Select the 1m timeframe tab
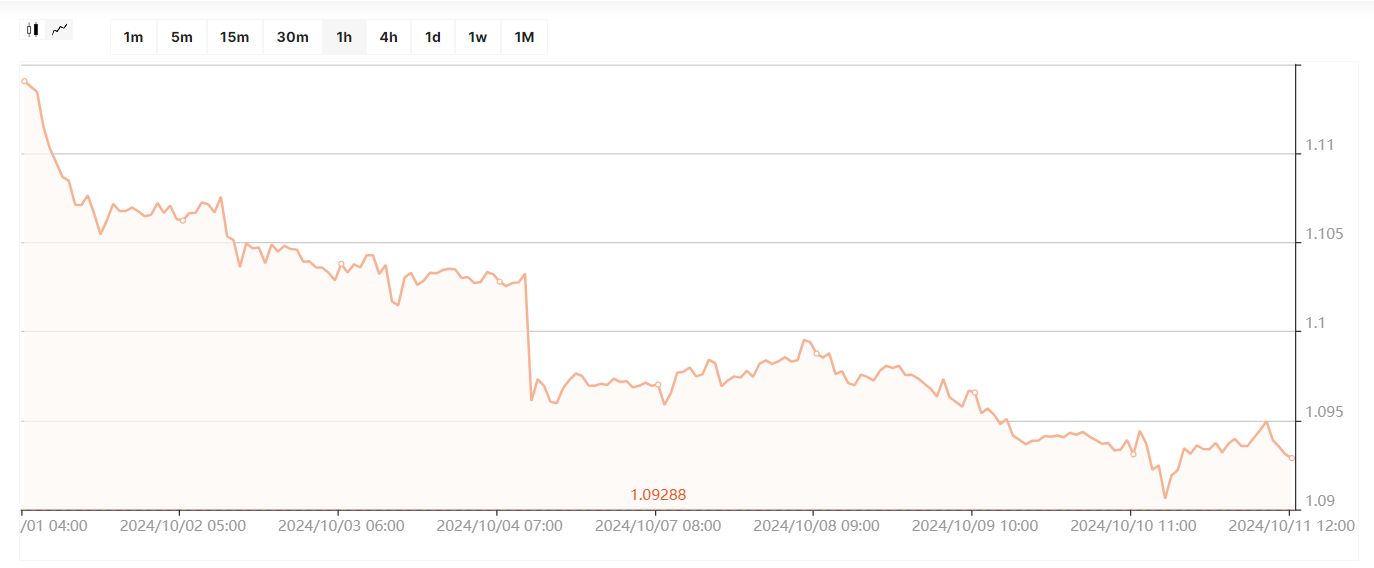Screen dimensions: 1374x568 pyautogui.click(x=133, y=37)
